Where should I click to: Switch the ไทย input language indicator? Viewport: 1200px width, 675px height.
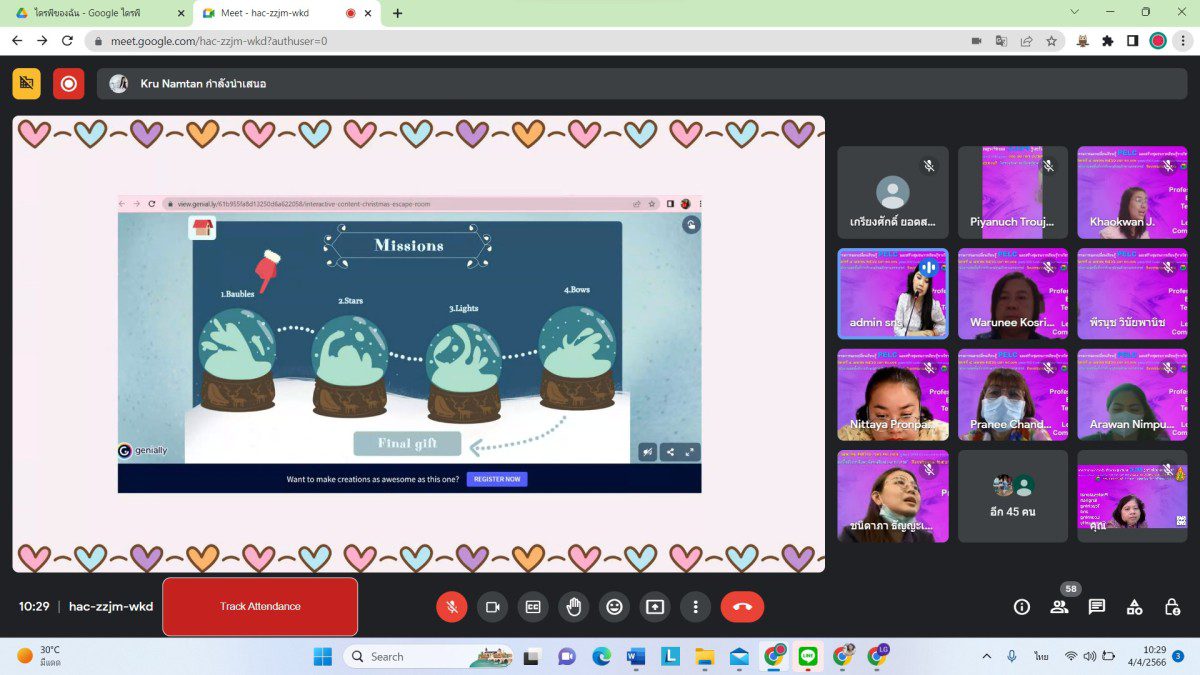click(x=1041, y=657)
